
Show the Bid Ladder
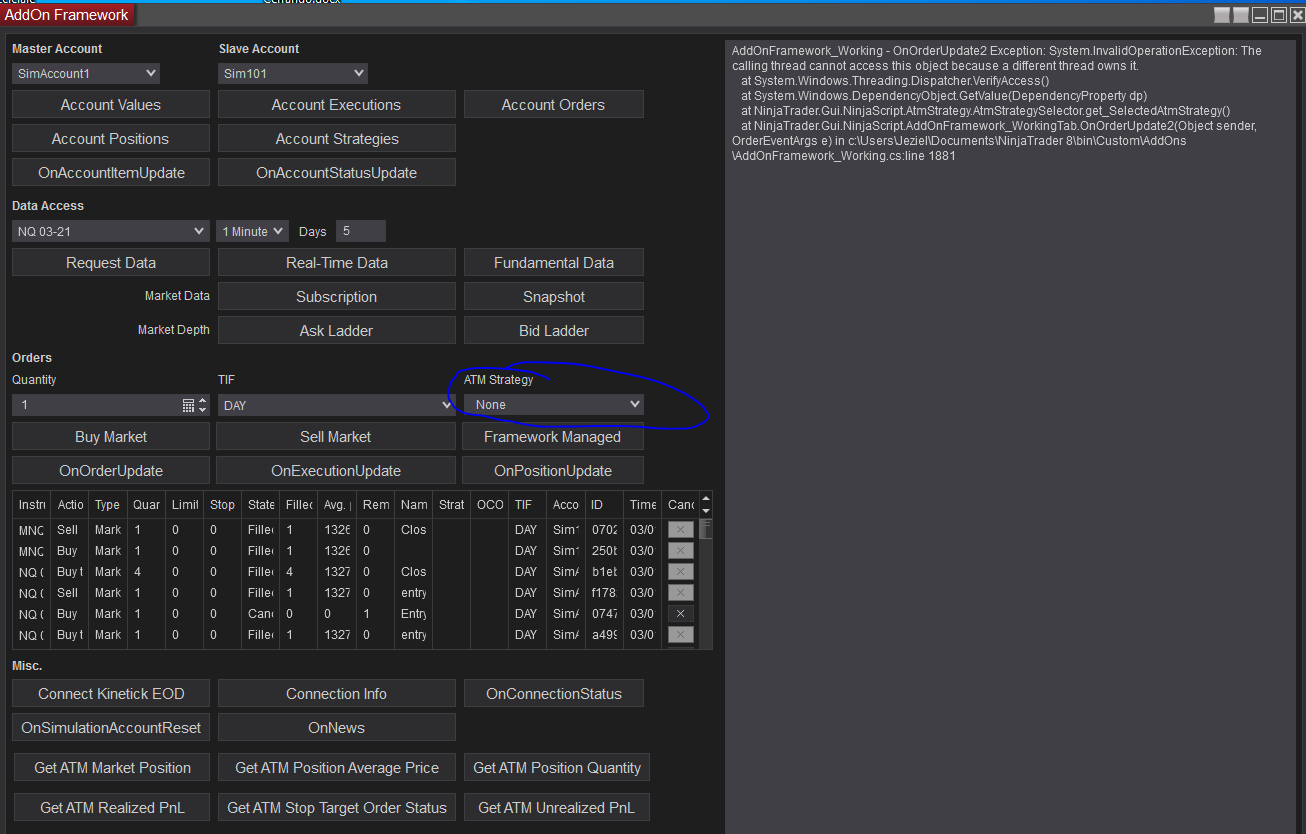click(553, 331)
